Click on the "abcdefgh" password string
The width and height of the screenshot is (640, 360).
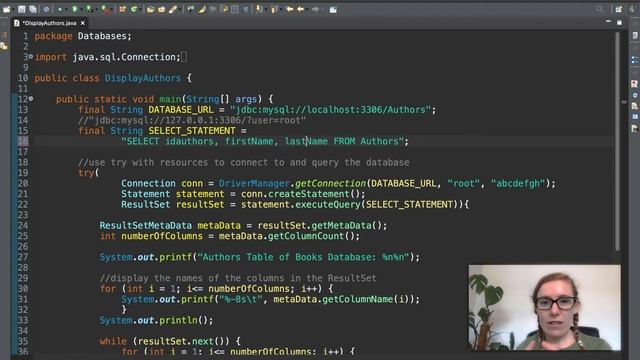click(518, 183)
